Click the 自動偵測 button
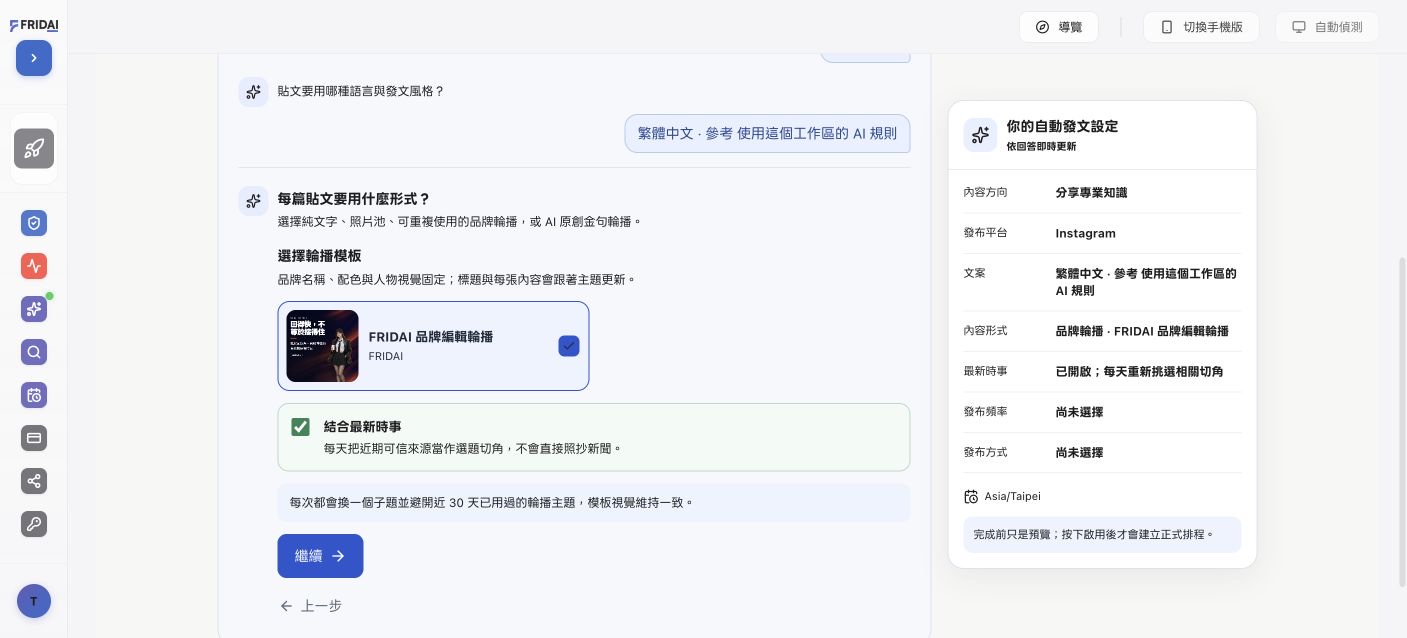This screenshot has width=1407, height=638. click(1327, 27)
